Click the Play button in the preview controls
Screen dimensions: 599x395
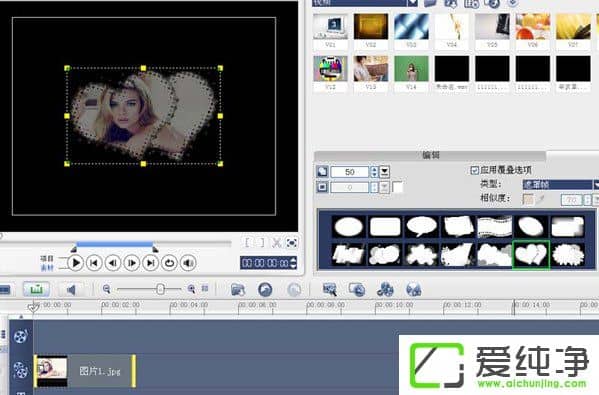[76, 263]
